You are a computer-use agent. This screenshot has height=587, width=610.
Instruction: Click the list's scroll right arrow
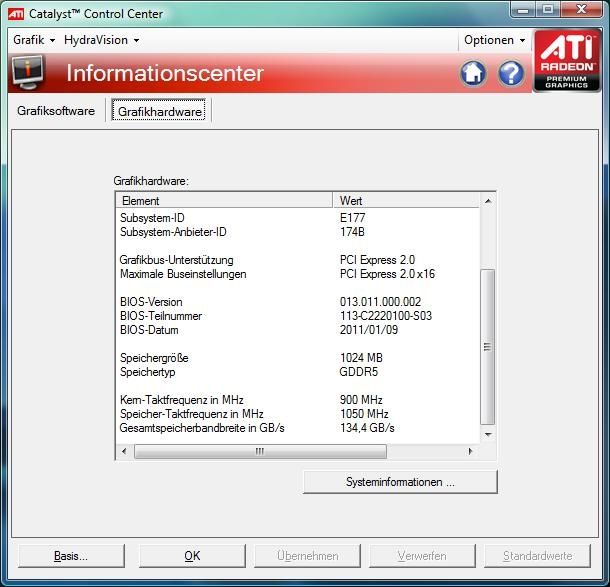tap(470, 451)
